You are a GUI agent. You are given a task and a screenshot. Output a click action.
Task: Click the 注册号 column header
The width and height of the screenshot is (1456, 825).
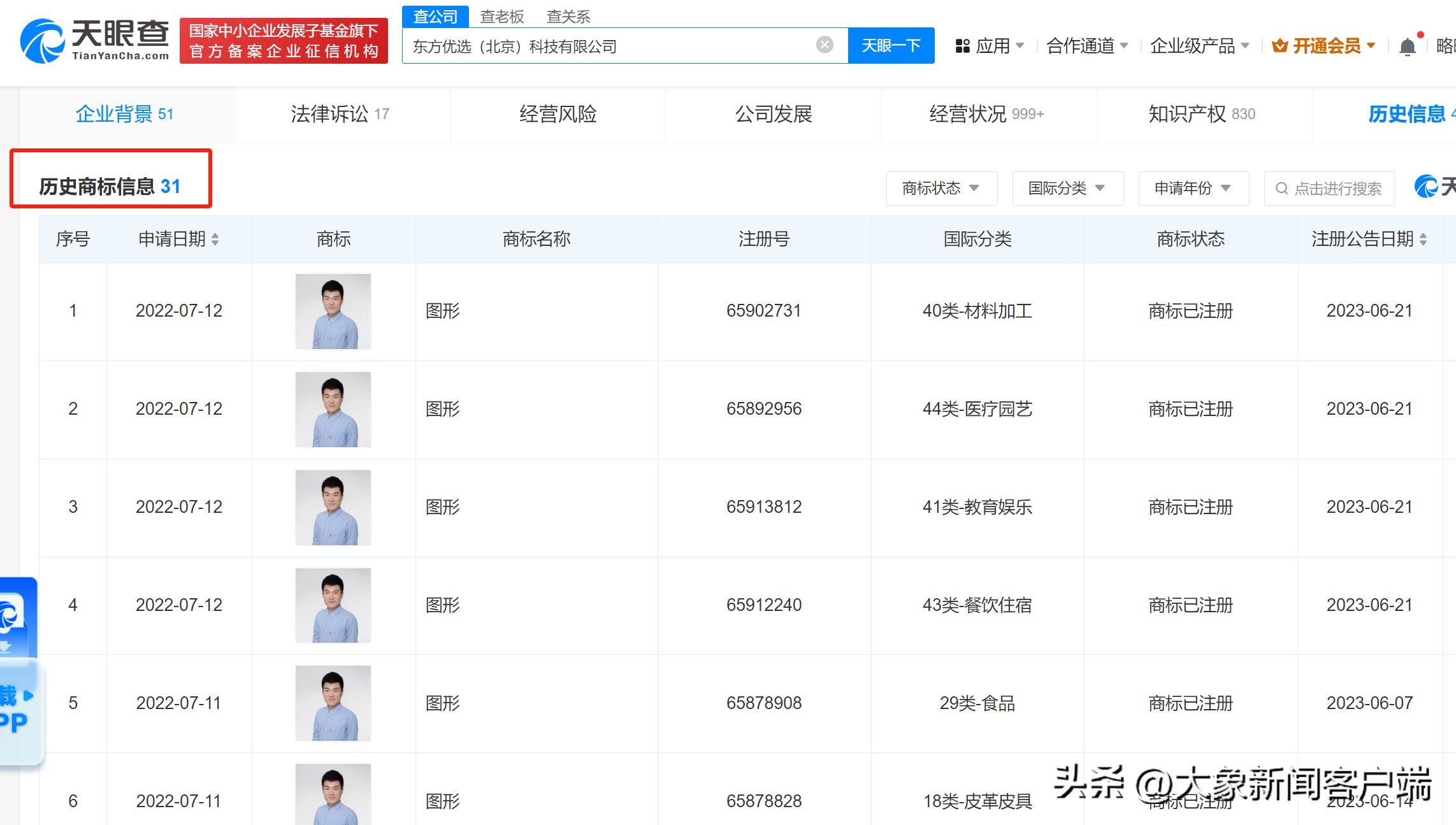click(x=764, y=239)
